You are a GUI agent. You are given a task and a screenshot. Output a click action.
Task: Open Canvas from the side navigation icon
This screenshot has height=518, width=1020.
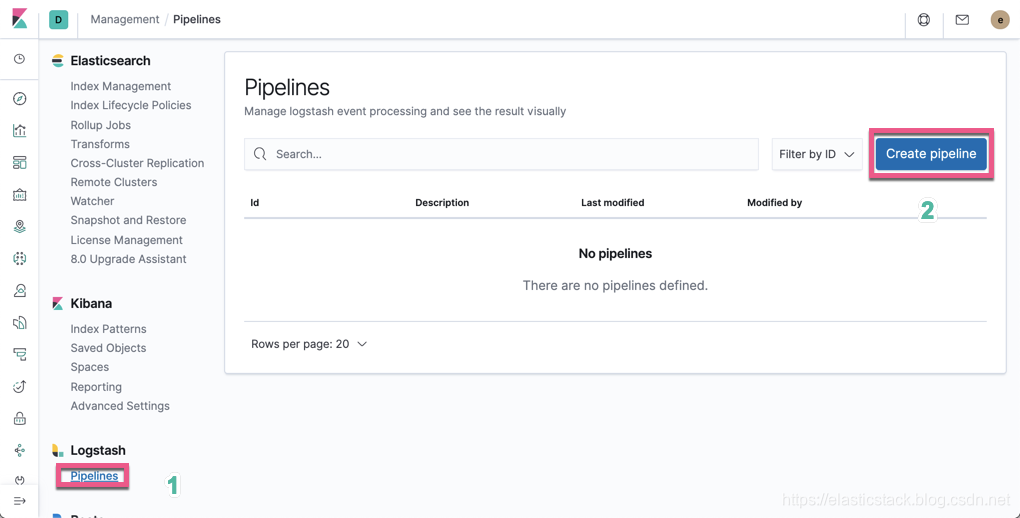[x=20, y=195]
